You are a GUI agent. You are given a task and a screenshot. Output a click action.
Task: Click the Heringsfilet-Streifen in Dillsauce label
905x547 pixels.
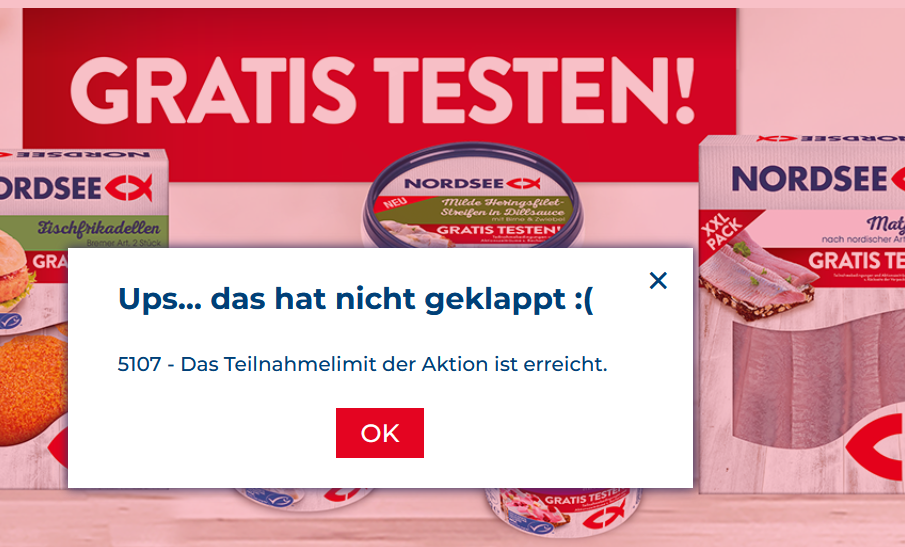click(x=501, y=209)
